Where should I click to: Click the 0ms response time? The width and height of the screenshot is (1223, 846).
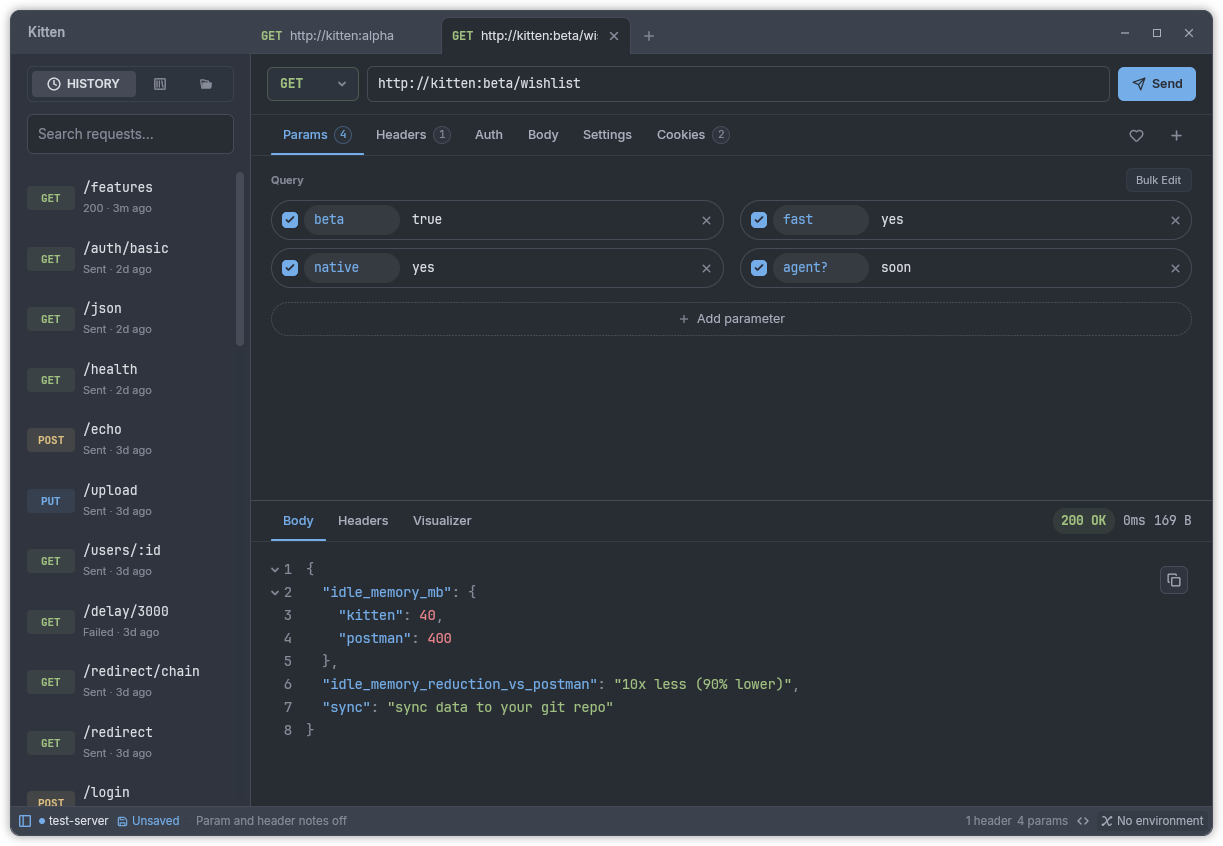pyautogui.click(x=1134, y=521)
